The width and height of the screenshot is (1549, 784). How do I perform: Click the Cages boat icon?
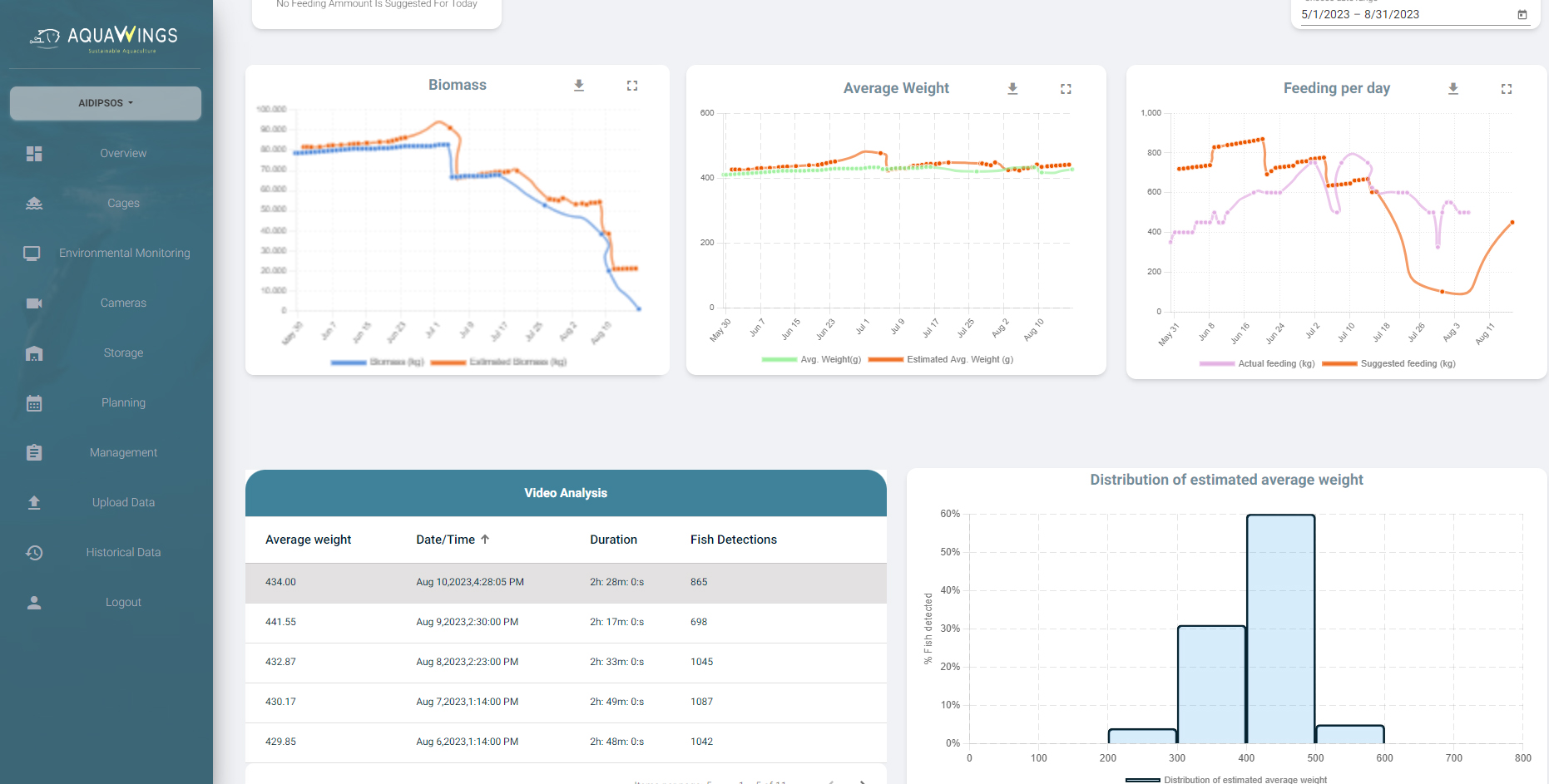coord(34,204)
